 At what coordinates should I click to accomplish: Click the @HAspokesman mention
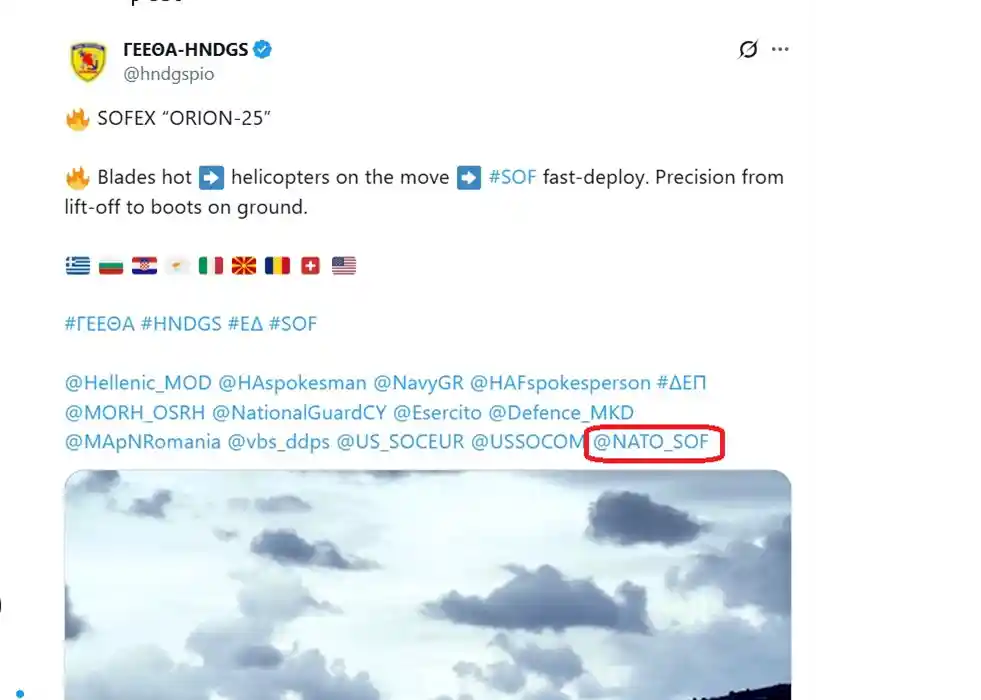pos(292,383)
